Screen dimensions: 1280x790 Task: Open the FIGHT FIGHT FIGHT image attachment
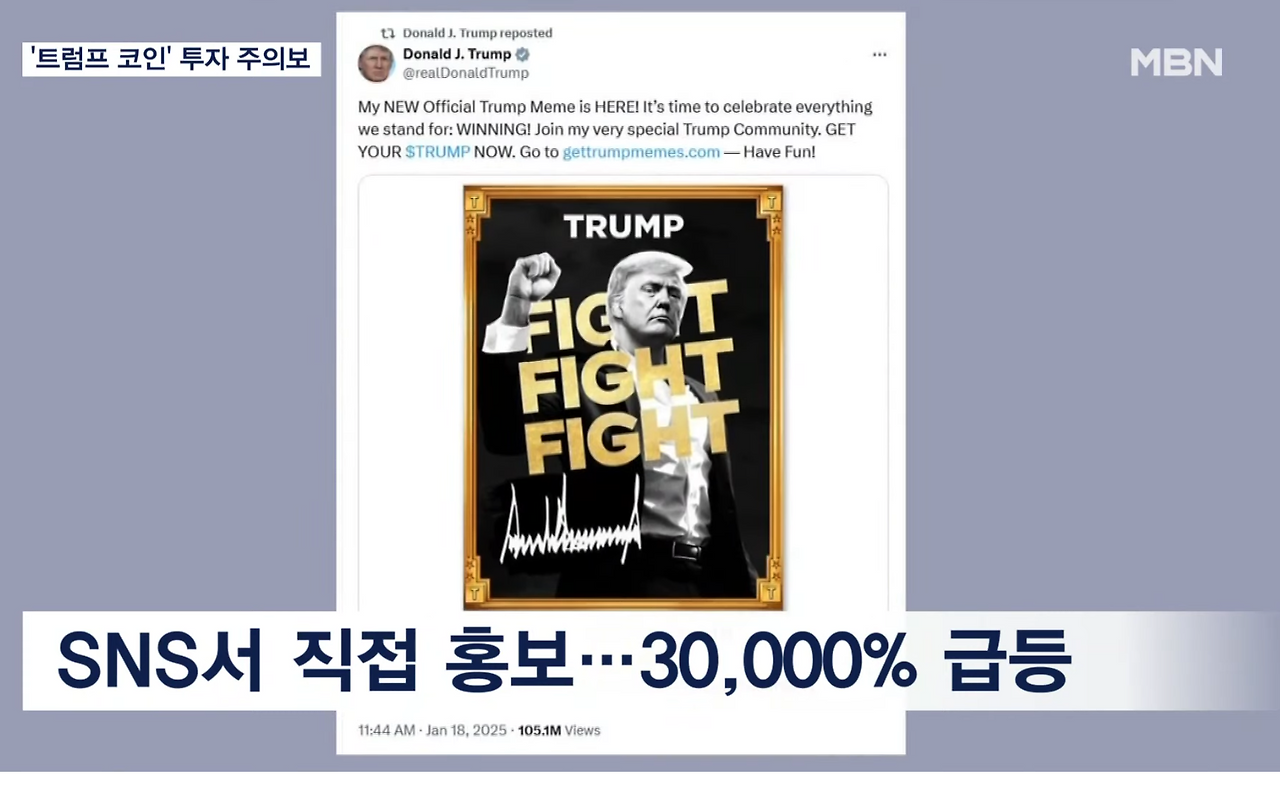(x=622, y=395)
